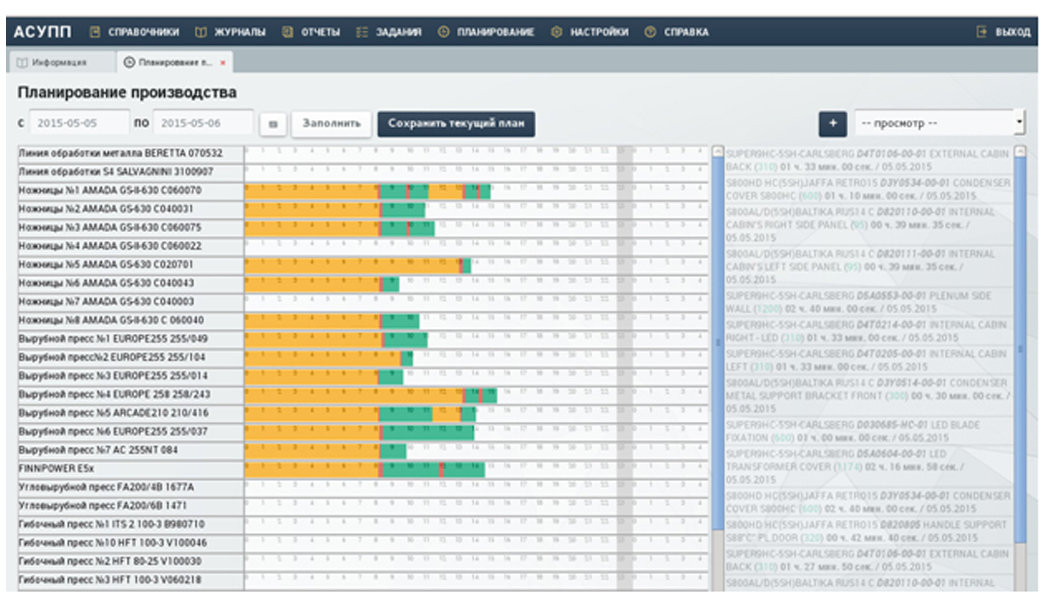Click orange bar on Ножницы №5 row

(x=352, y=265)
